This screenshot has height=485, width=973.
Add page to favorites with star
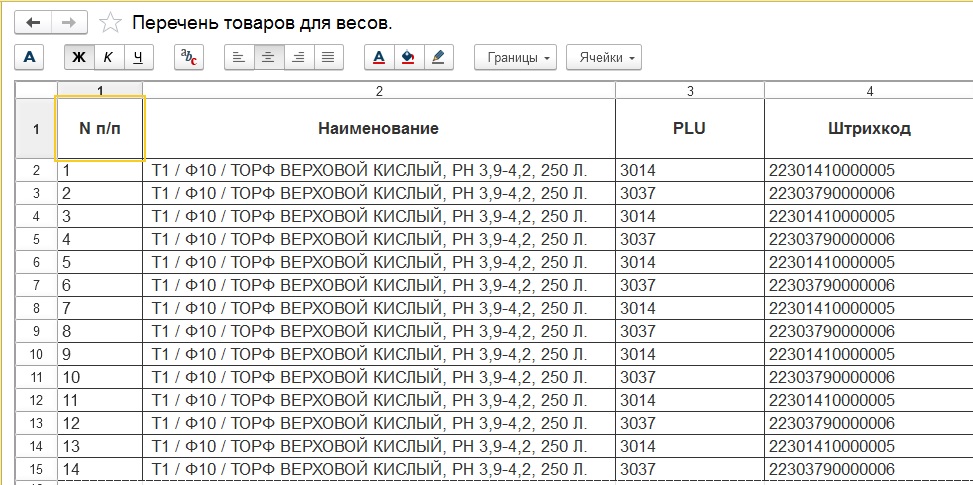112,22
